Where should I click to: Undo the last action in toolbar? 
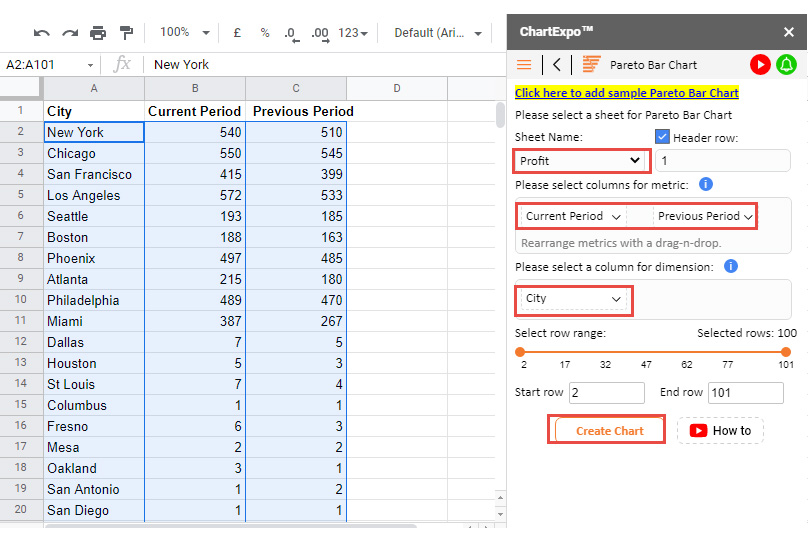point(42,33)
